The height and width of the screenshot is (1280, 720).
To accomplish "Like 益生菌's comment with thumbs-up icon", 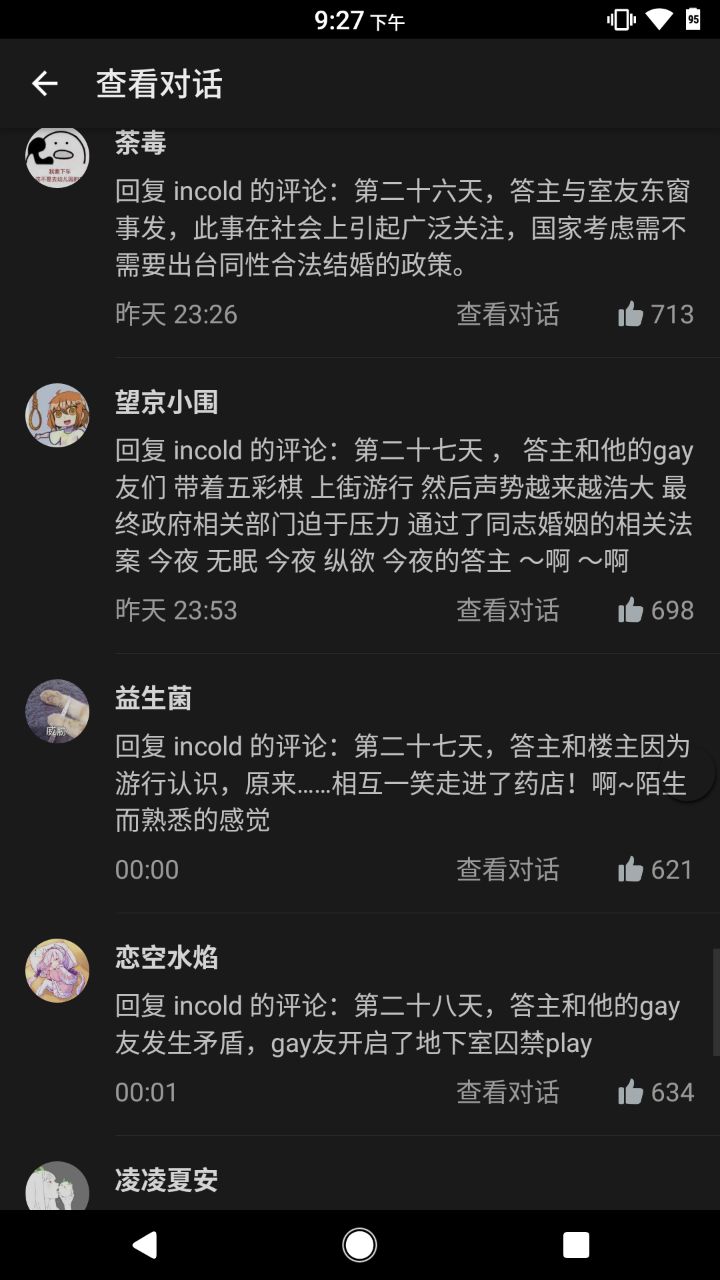I will pyautogui.click(x=631, y=870).
